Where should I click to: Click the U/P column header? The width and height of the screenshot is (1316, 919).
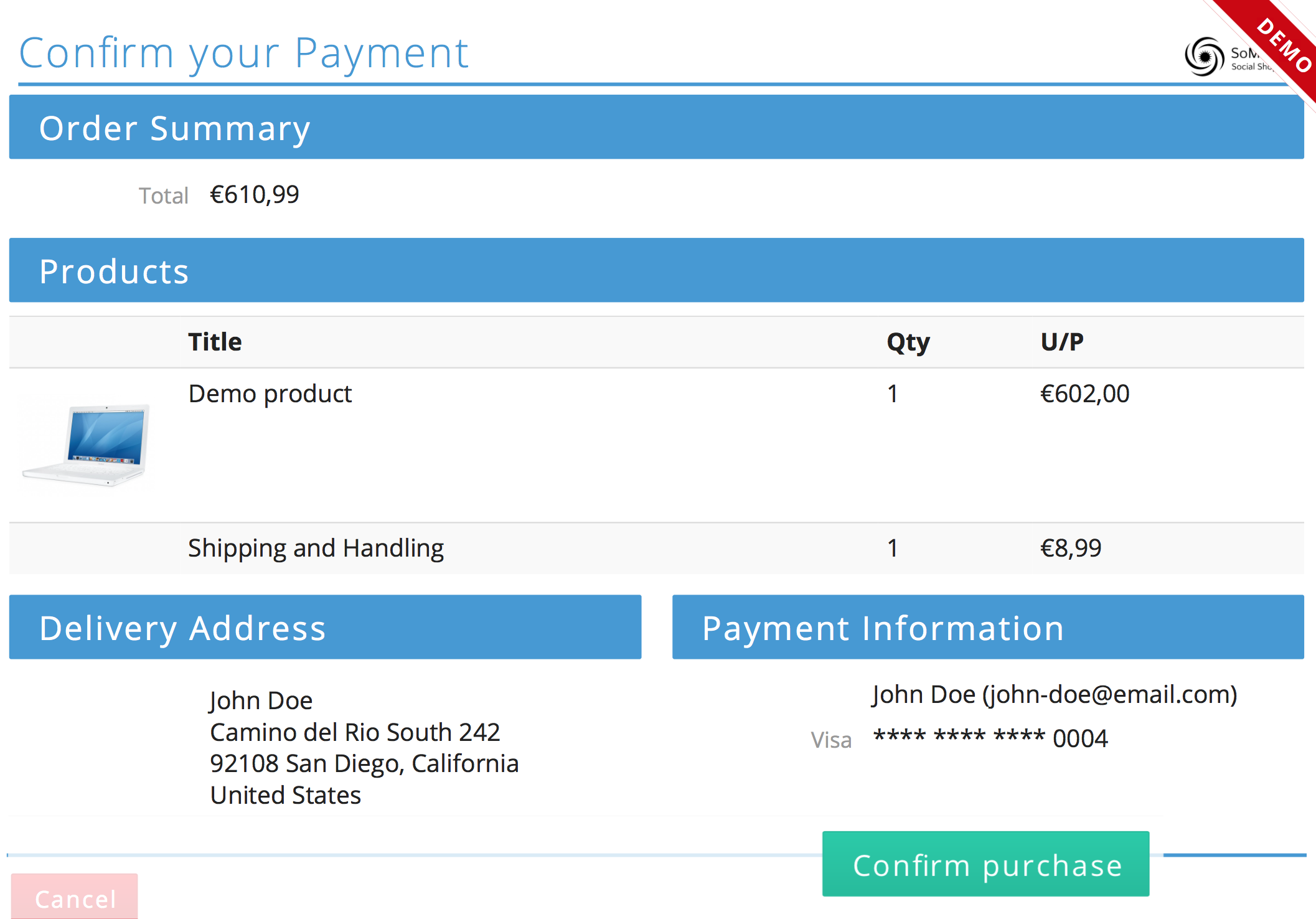point(1062,342)
